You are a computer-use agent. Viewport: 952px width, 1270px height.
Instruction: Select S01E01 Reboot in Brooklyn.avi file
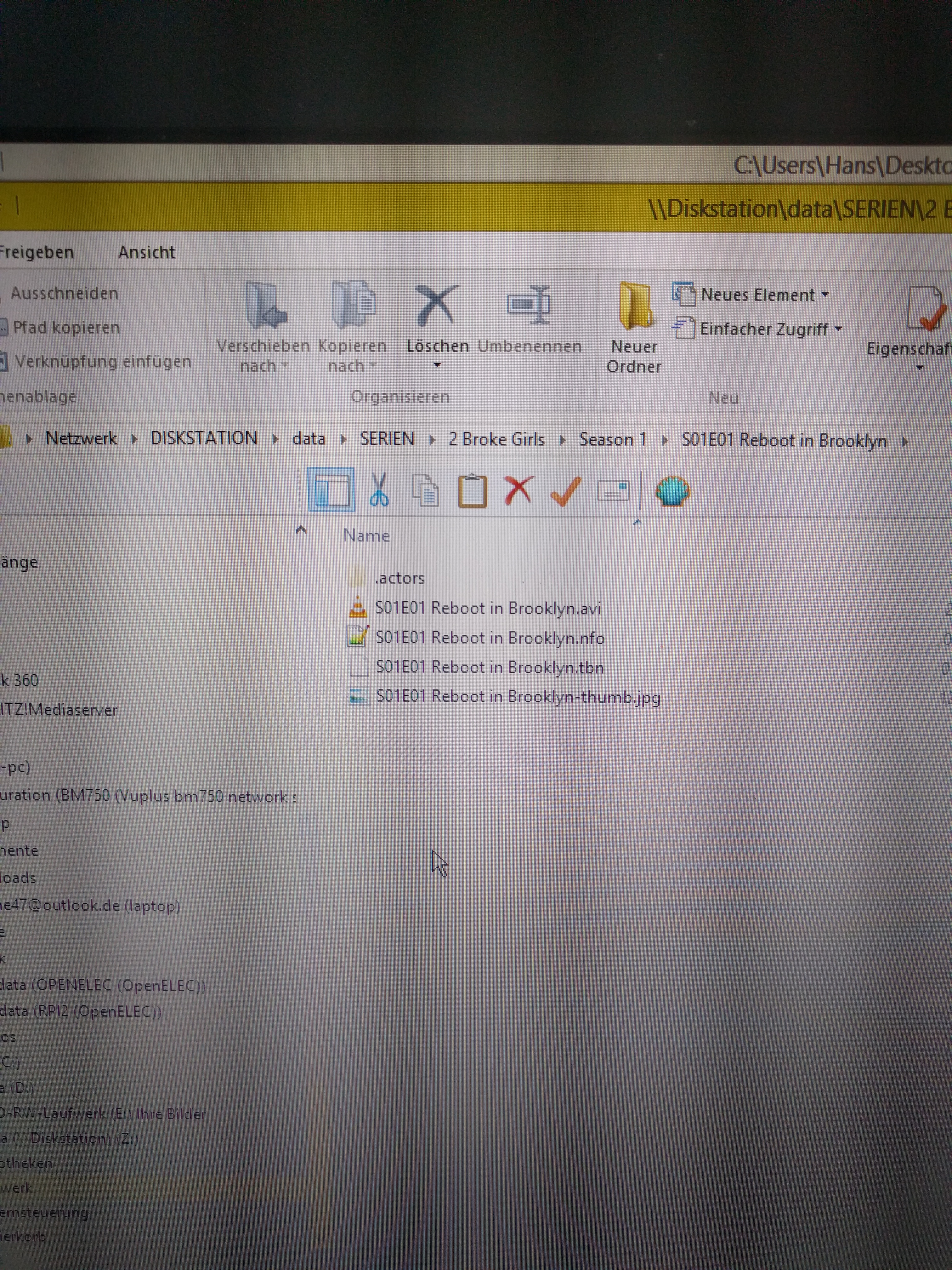(488, 608)
